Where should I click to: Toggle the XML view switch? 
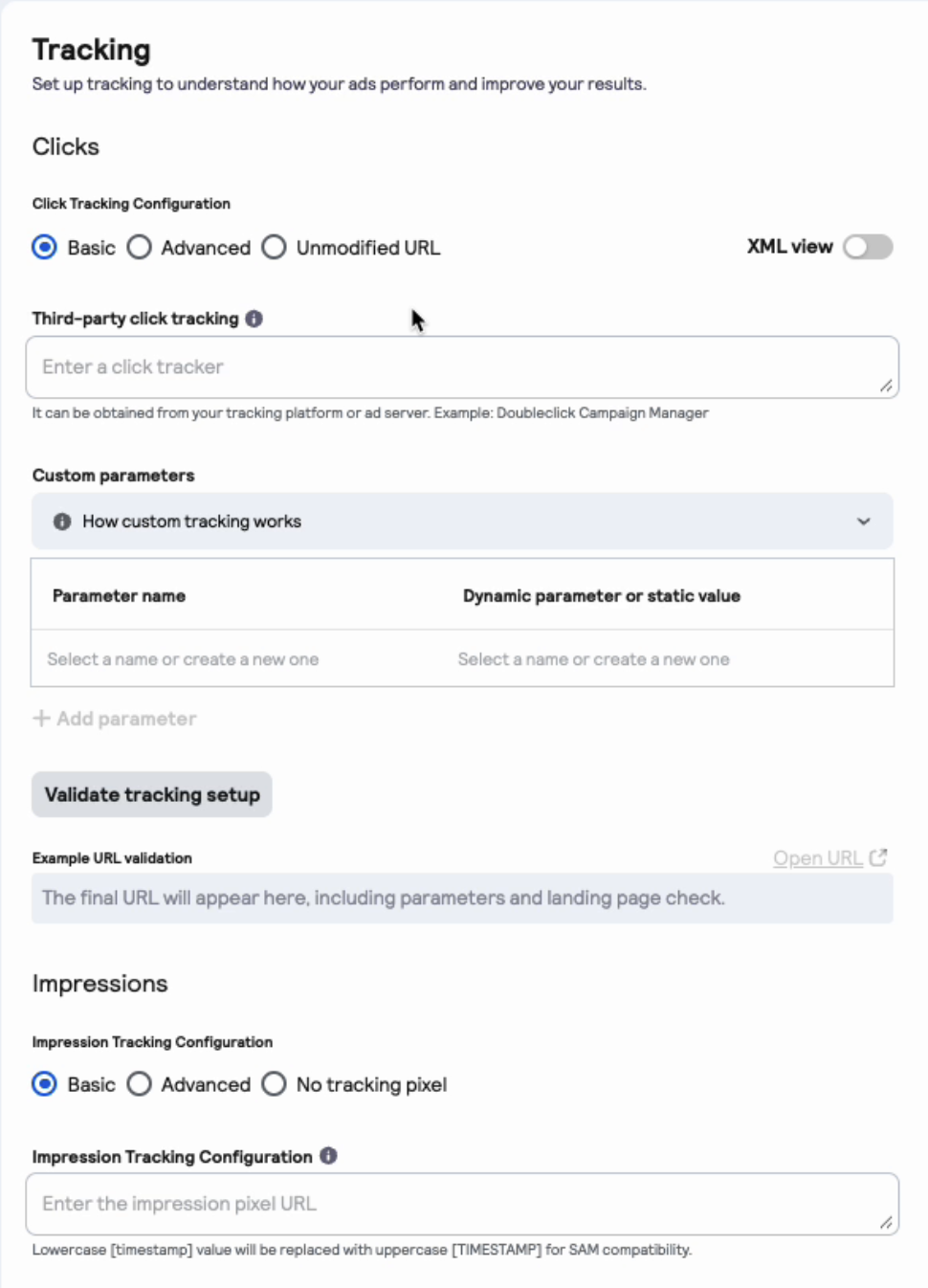[x=868, y=247]
